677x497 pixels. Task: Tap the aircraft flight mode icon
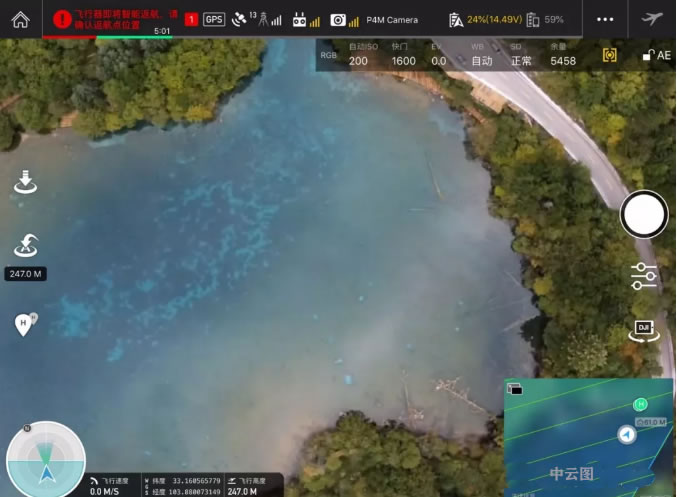652,19
